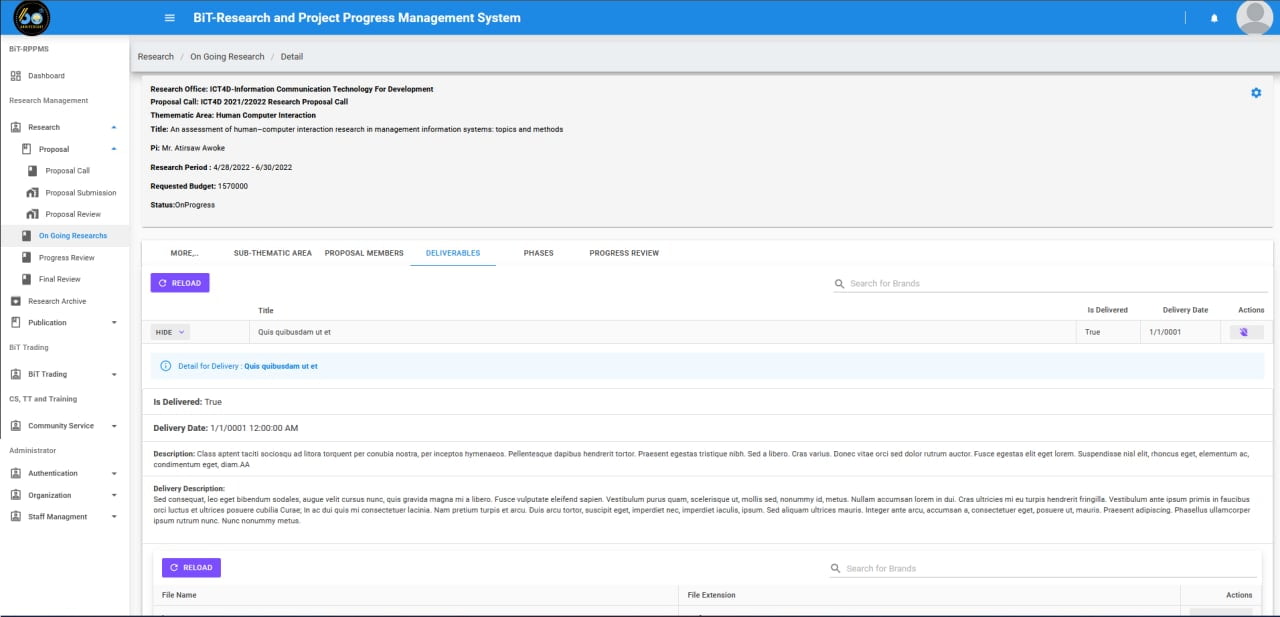Open the notifications bell icon

pos(1214,18)
